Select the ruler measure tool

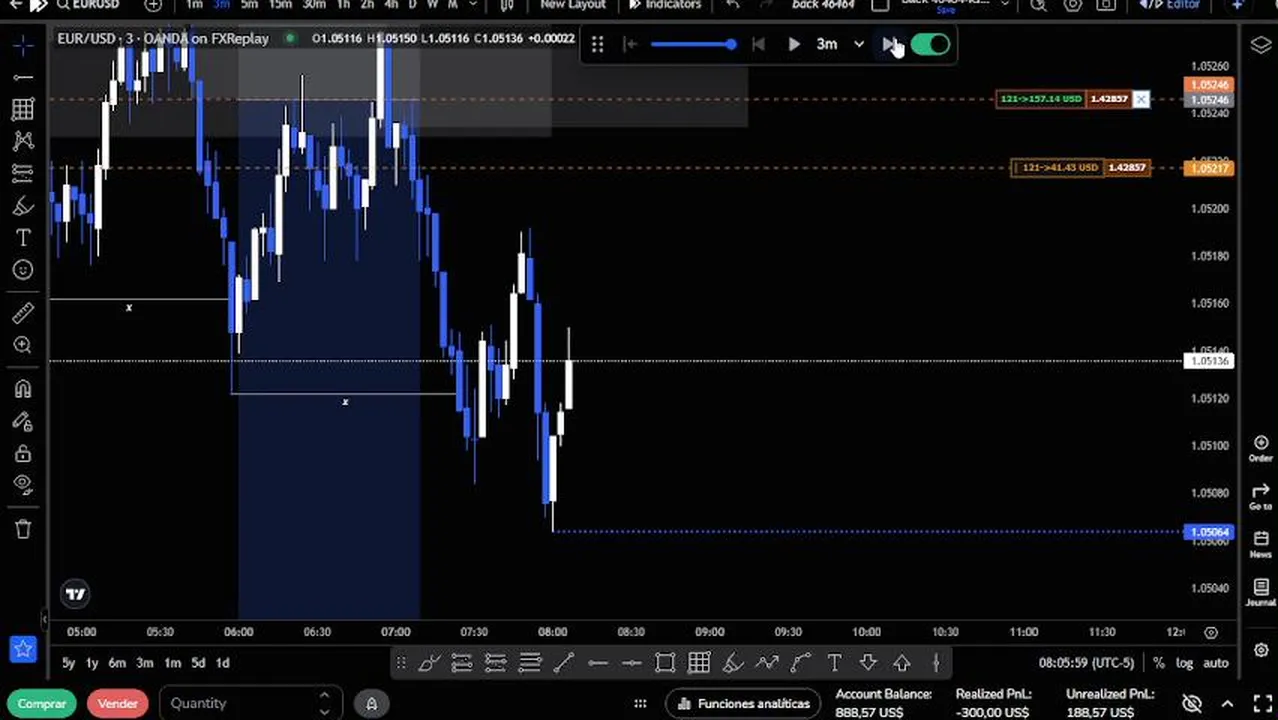(23, 313)
